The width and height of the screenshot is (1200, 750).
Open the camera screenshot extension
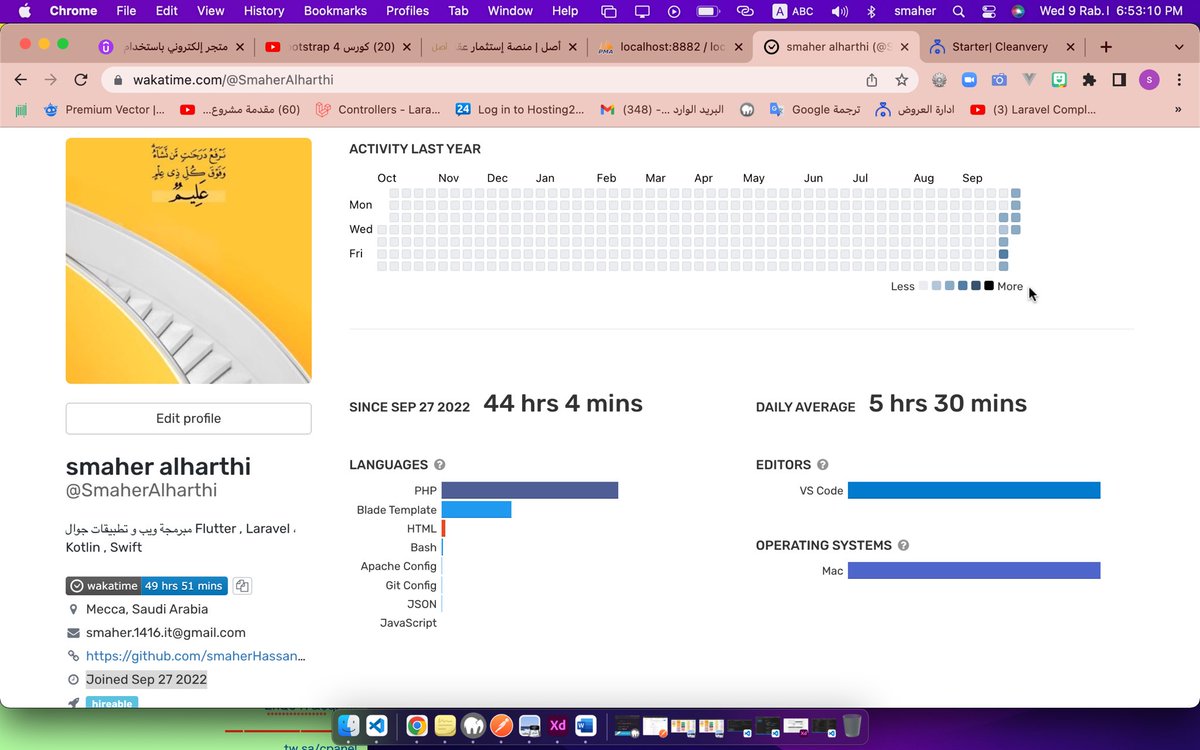[999, 80]
